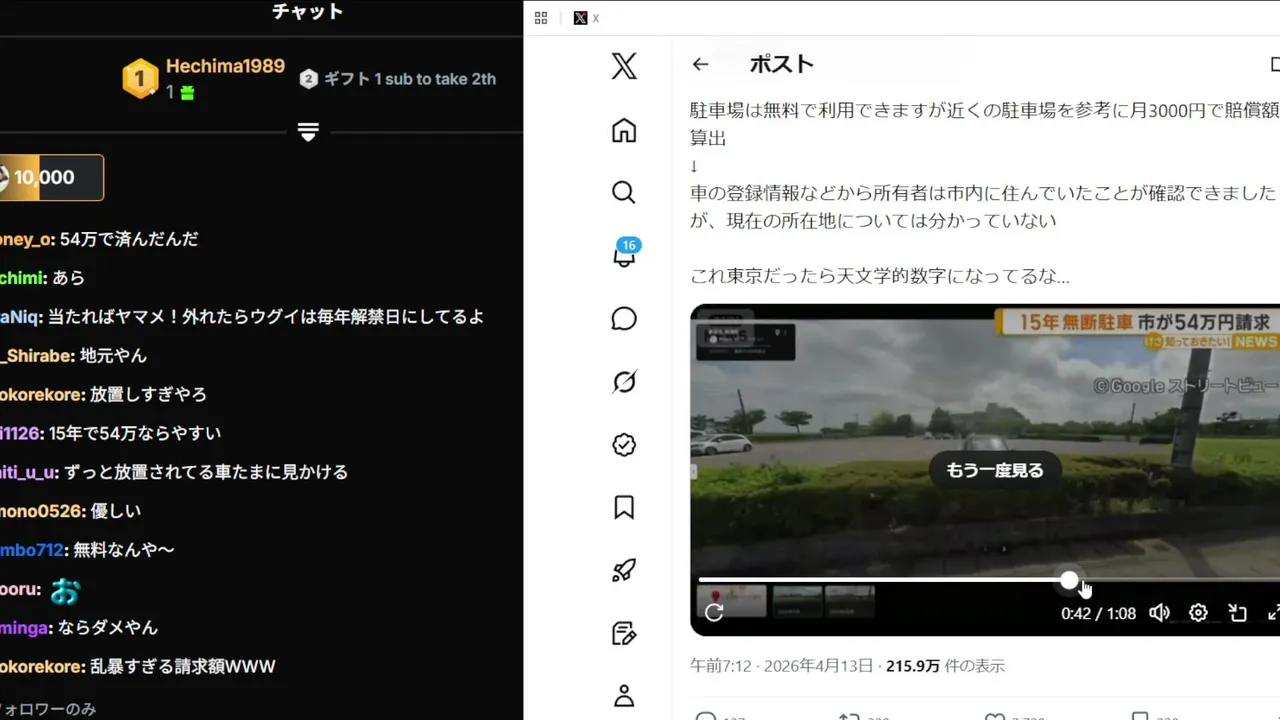Screen dimensions: 1280x720
Task: Click the X logo in the sidebar
Action: click(x=624, y=67)
